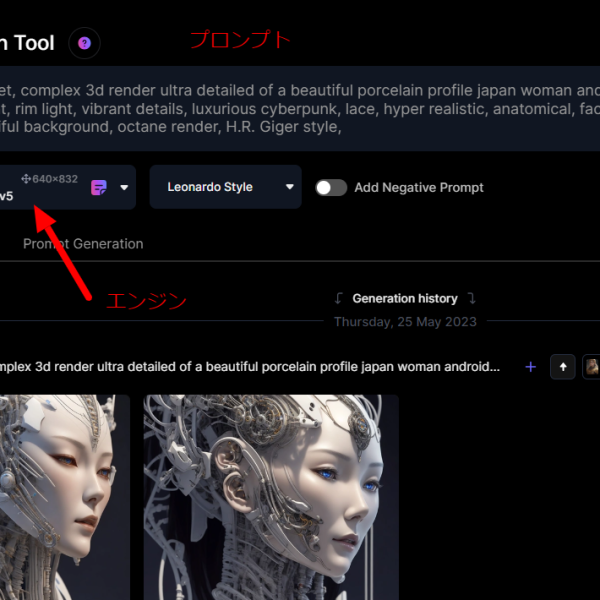The height and width of the screenshot is (600, 600).
Task: Click inside the prompt text box
Action: point(300,109)
